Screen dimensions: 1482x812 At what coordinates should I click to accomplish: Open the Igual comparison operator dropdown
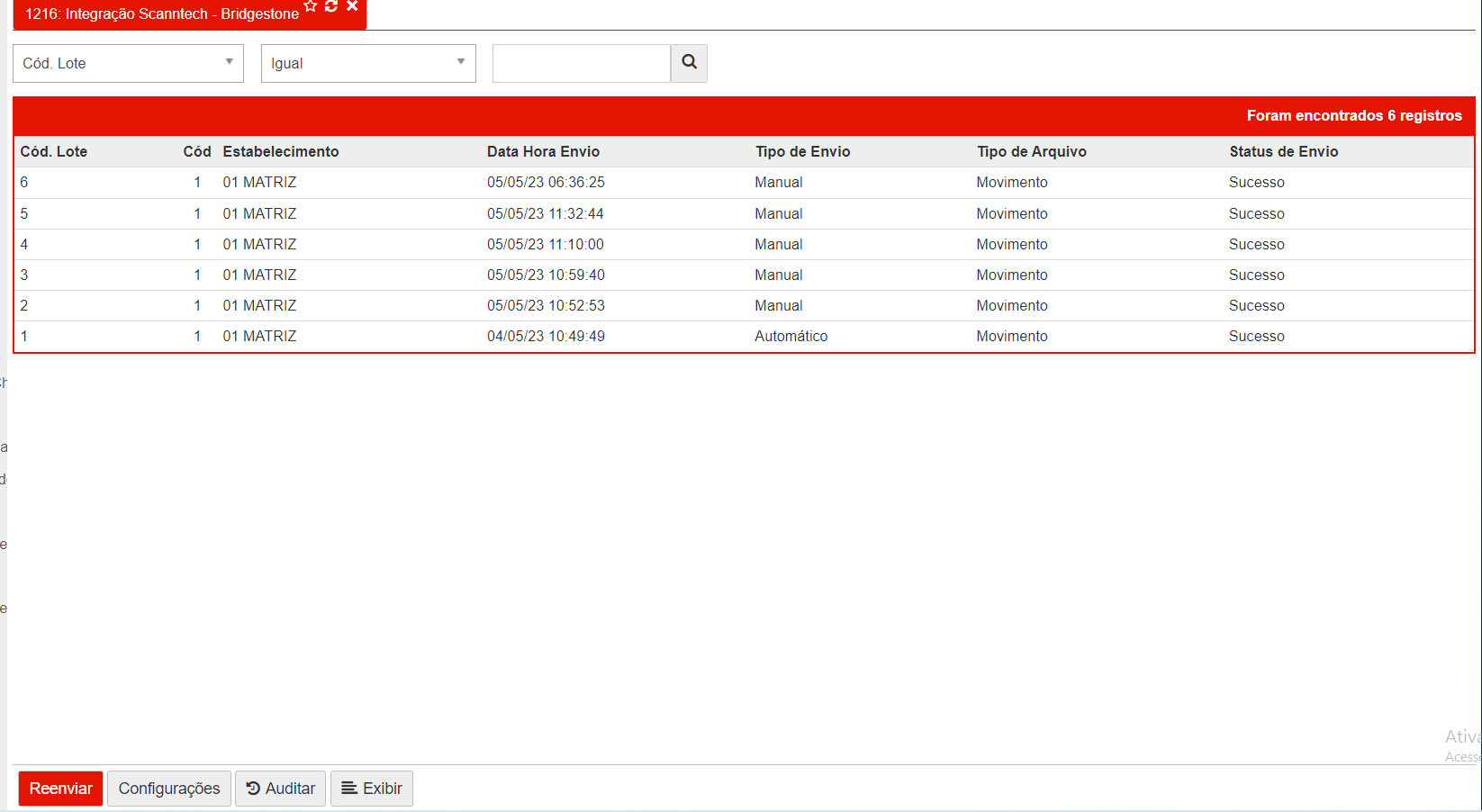tap(368, 63)
